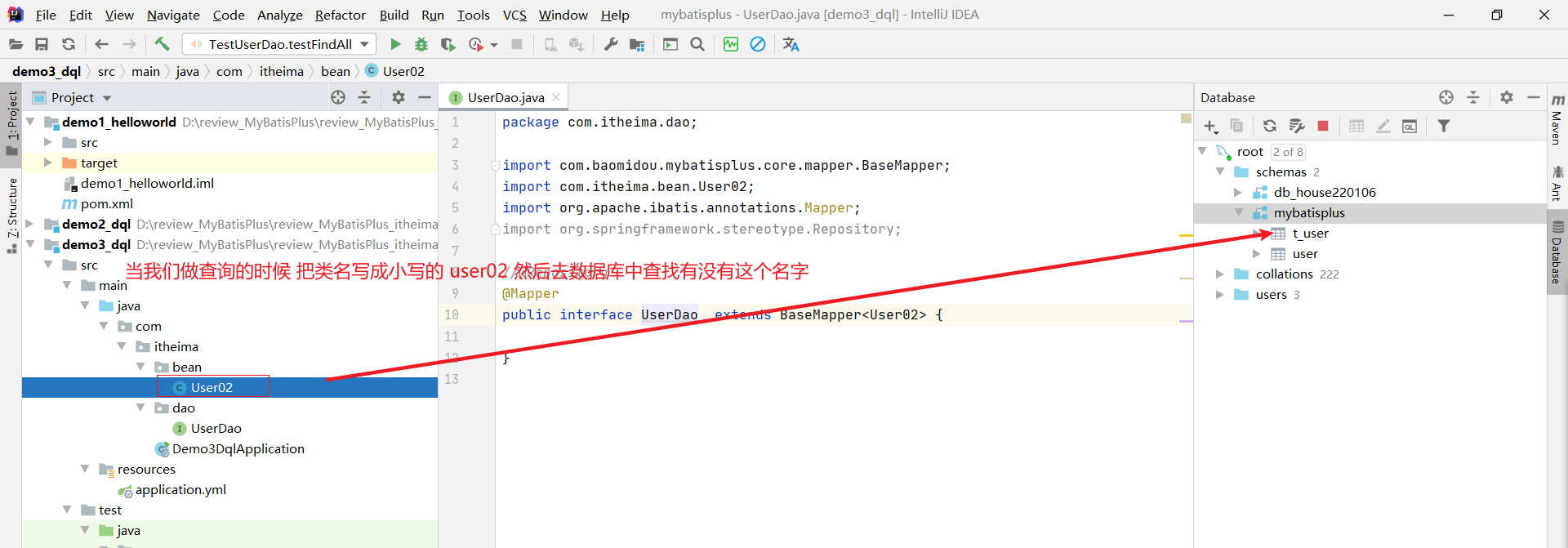Image resolution: width=1568 pixels, height=548 pixels.
Task: Start debugging with the bug icon
Action: pyautogui.click(x=421, y=44)
